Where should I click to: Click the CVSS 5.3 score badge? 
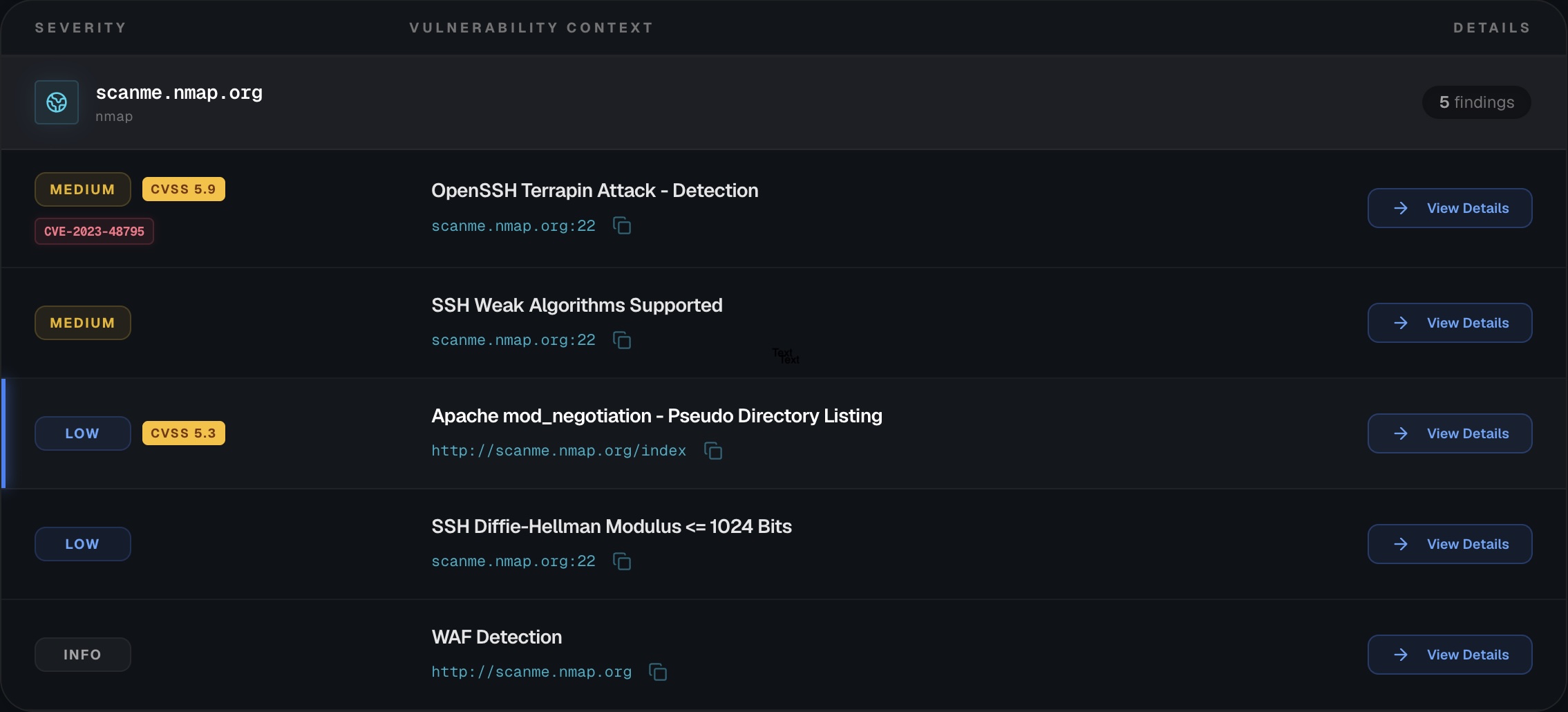[183, 433]
